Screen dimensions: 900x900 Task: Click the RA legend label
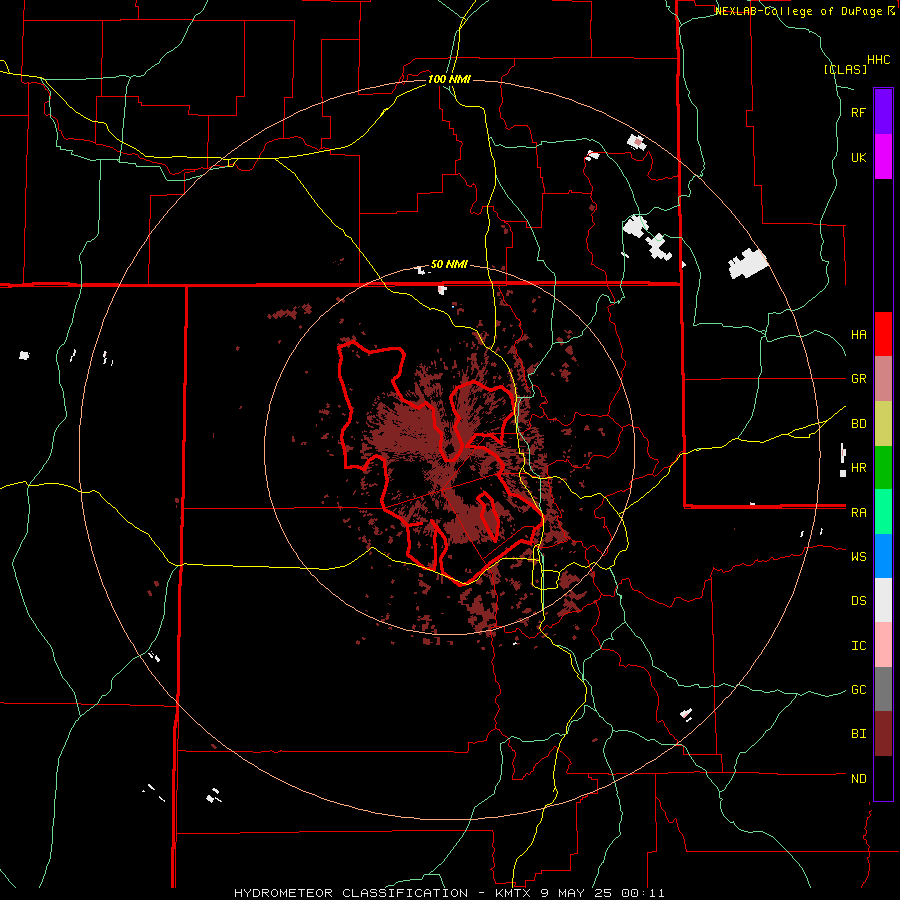point(858,513)
